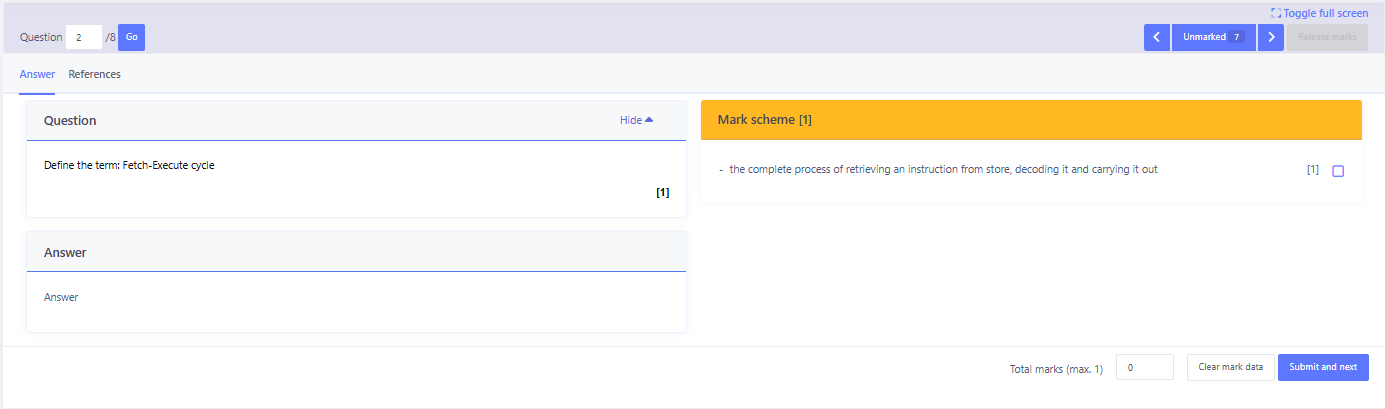Click the Answer panel heading

(65, 253)
